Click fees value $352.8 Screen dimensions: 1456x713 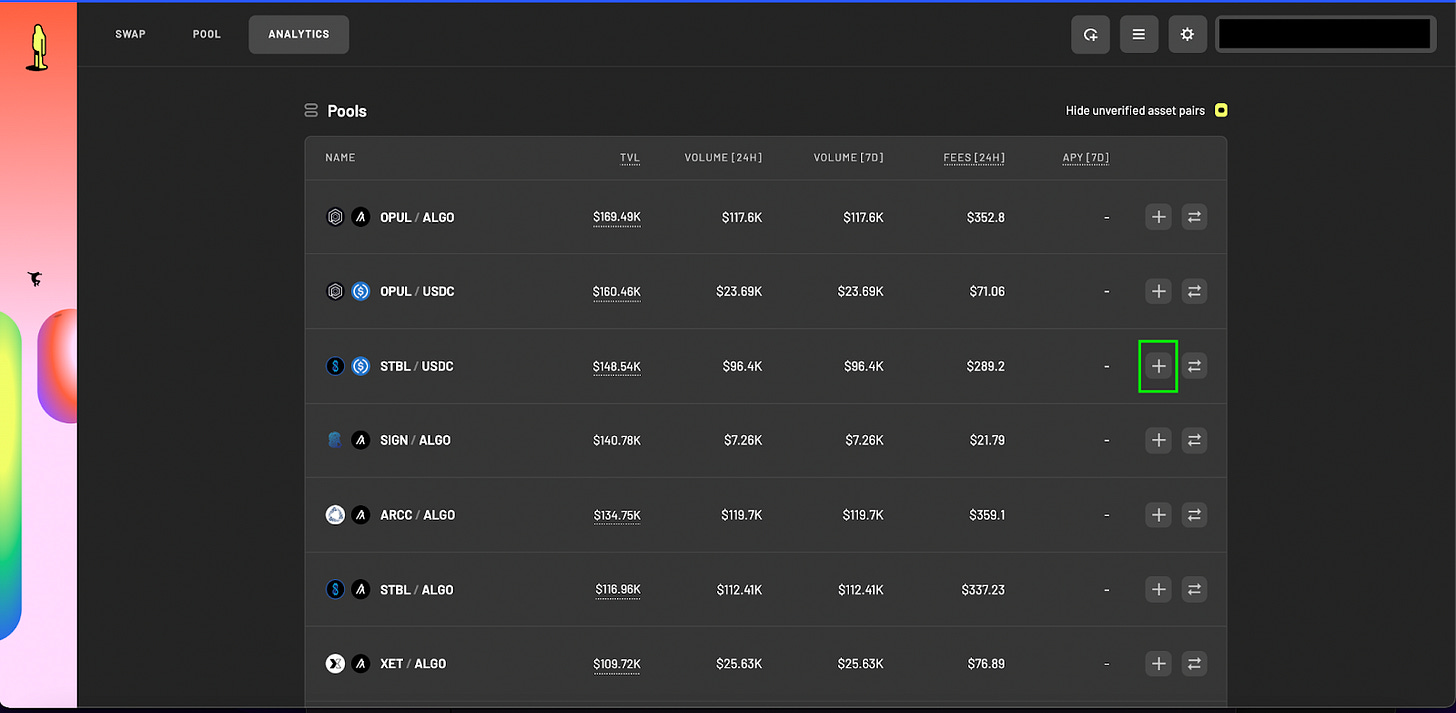coord(986,217)
